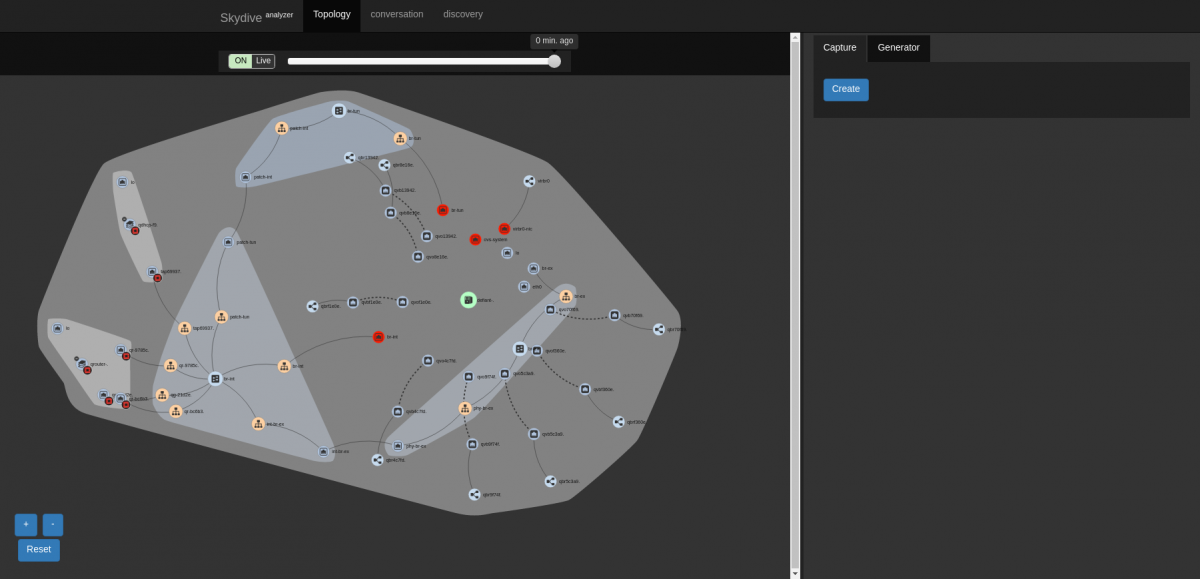Reset the topology view
The width and height of the screenshot is (1200, 579).
click(38, 549)
